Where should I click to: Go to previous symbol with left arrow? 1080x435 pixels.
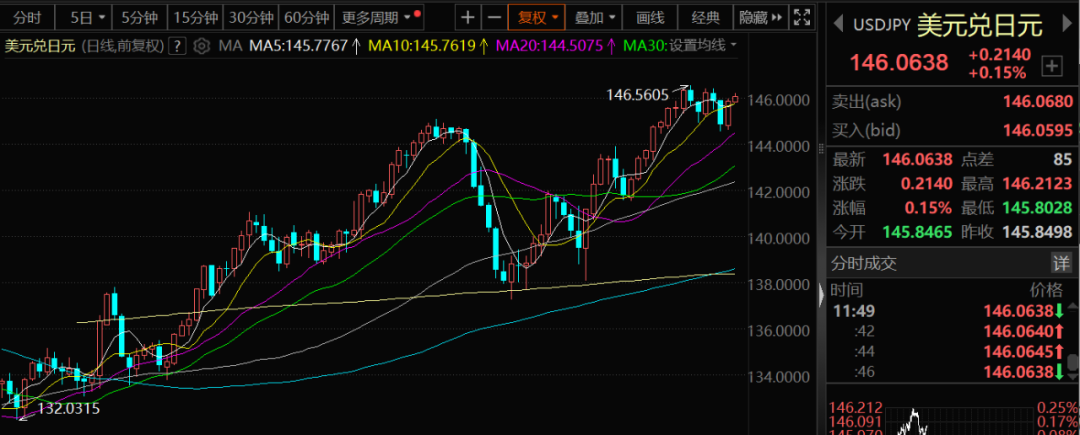tap(838, 24)
